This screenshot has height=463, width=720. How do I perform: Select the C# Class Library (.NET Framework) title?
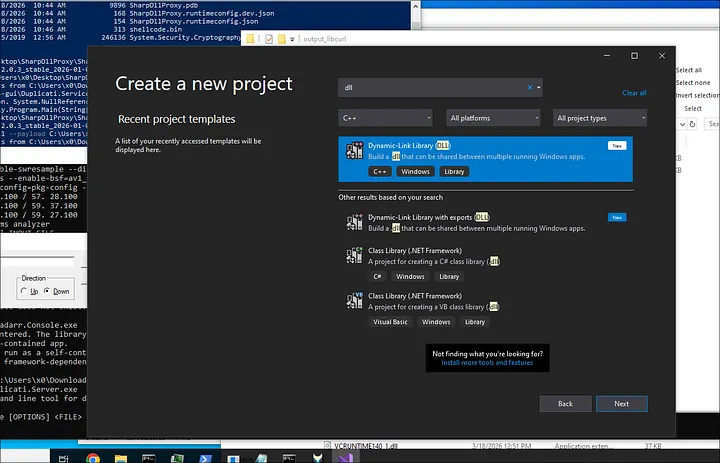point(415,251)
